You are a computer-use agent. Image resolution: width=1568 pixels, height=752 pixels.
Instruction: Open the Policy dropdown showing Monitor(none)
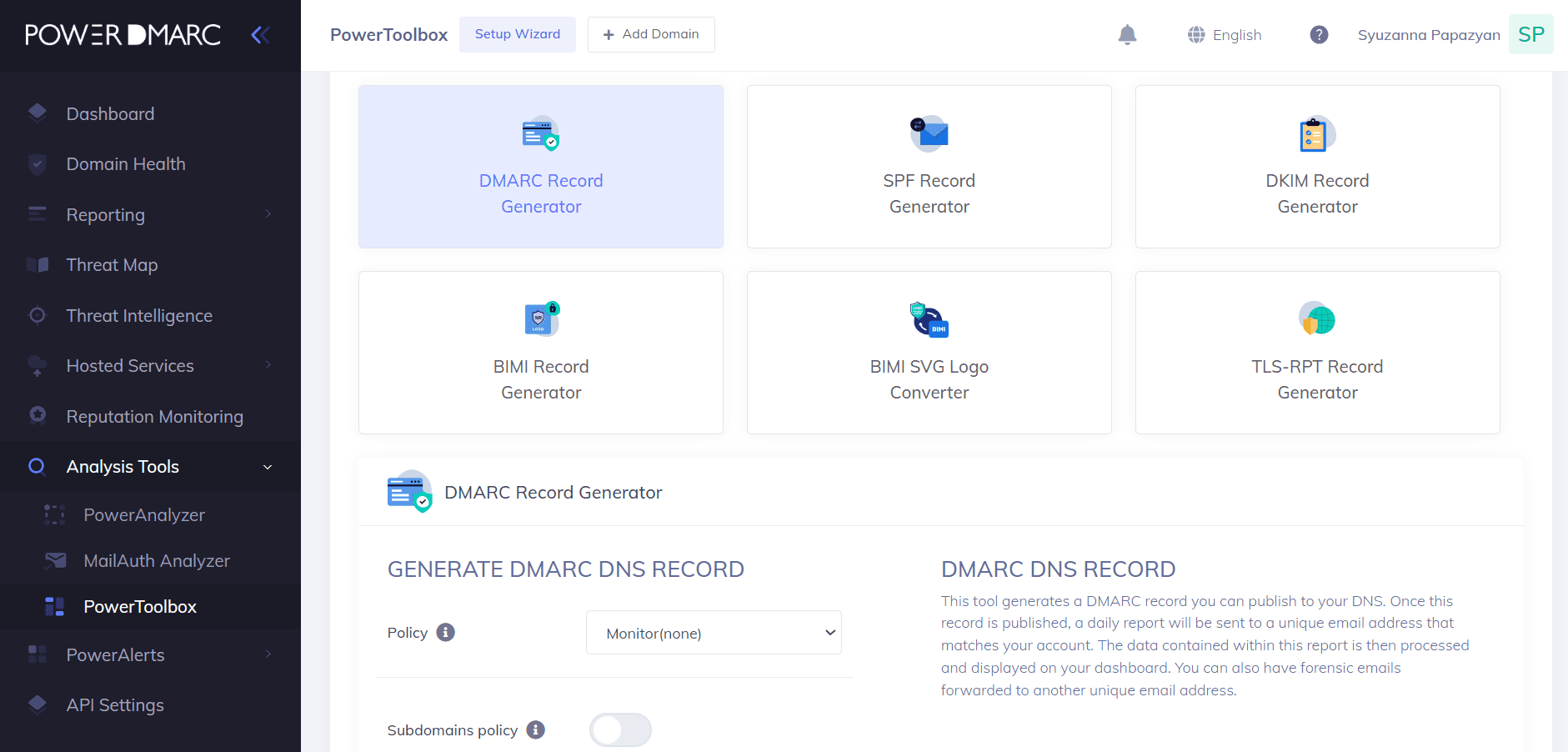click(713, 632)
